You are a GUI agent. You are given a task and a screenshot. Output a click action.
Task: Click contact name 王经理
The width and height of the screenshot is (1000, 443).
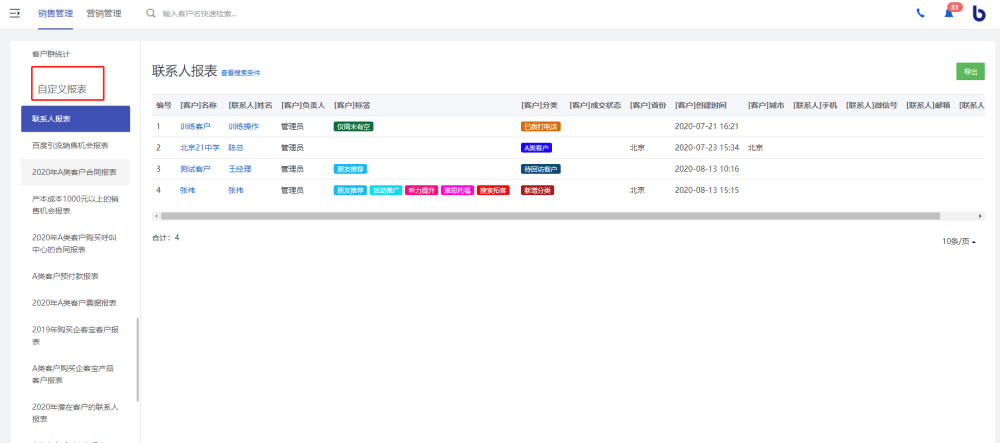pos(240,169)
